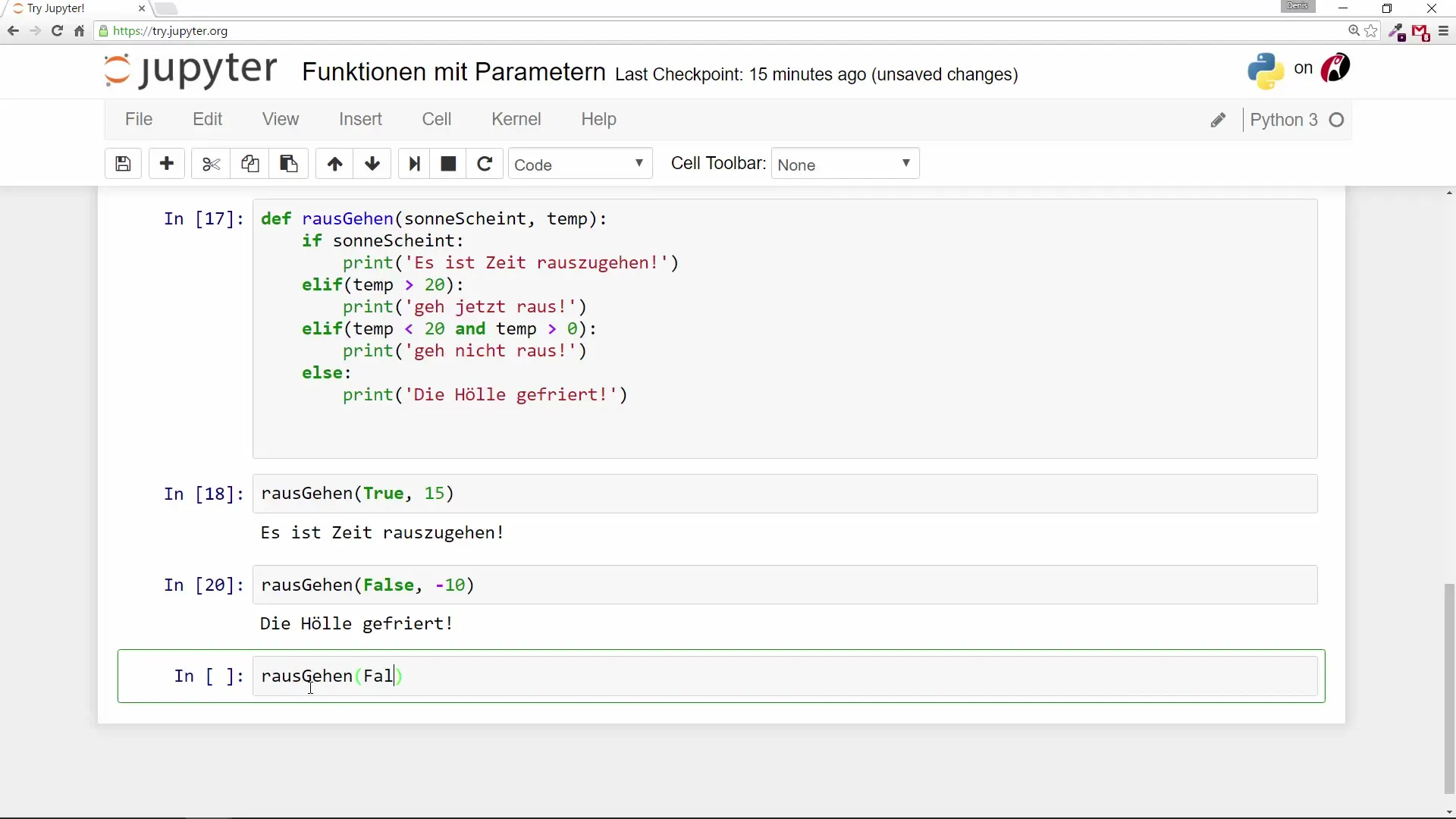Viewport: 1456px width, 819px height.
Task: Click the scrollbar down arrow
Action: pyautogui.click(x=1449, y=812)
